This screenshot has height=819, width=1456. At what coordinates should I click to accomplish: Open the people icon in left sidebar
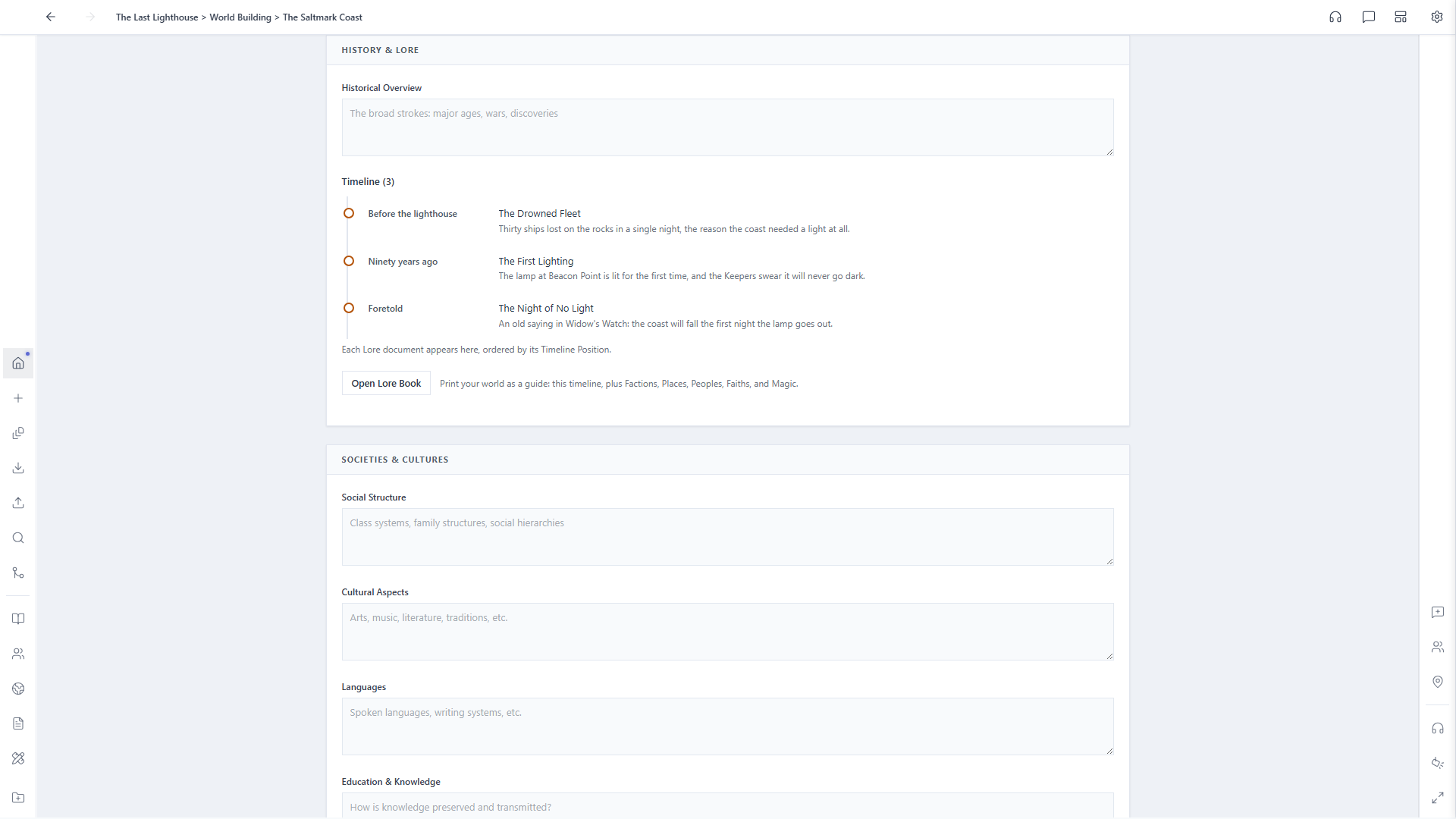tap(18, 654)
